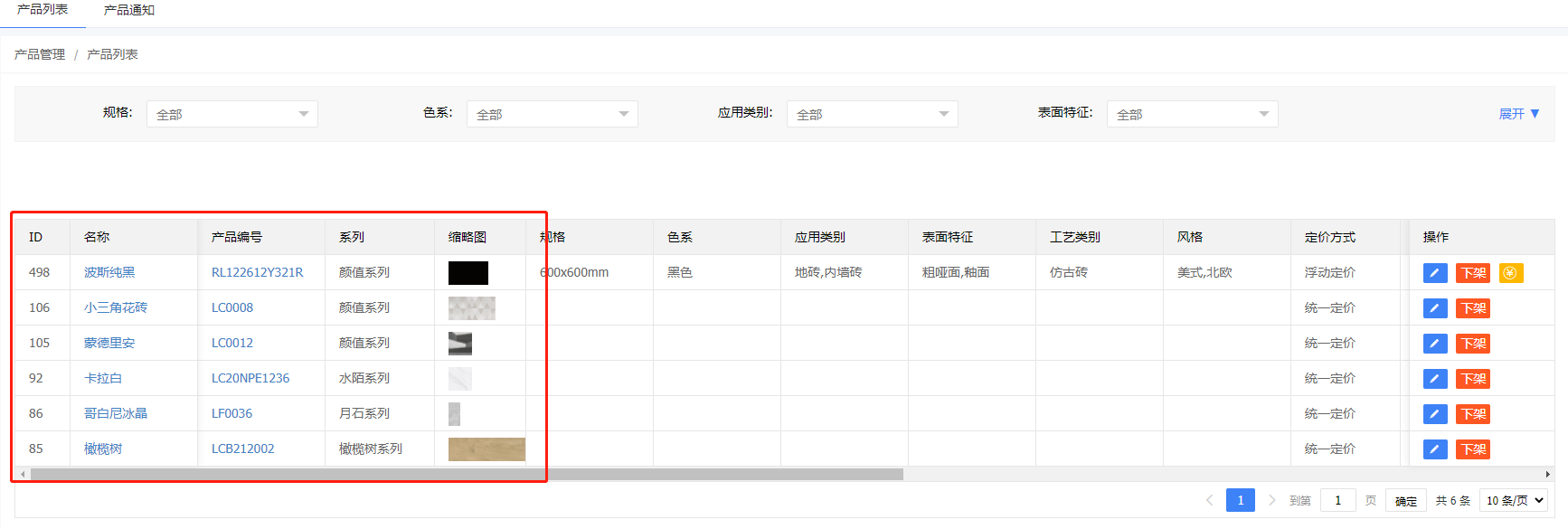The width and height of the screenshot is (1568, 529).
Task: Switch to the 产品通知 tab
Action: click(129, 10)
